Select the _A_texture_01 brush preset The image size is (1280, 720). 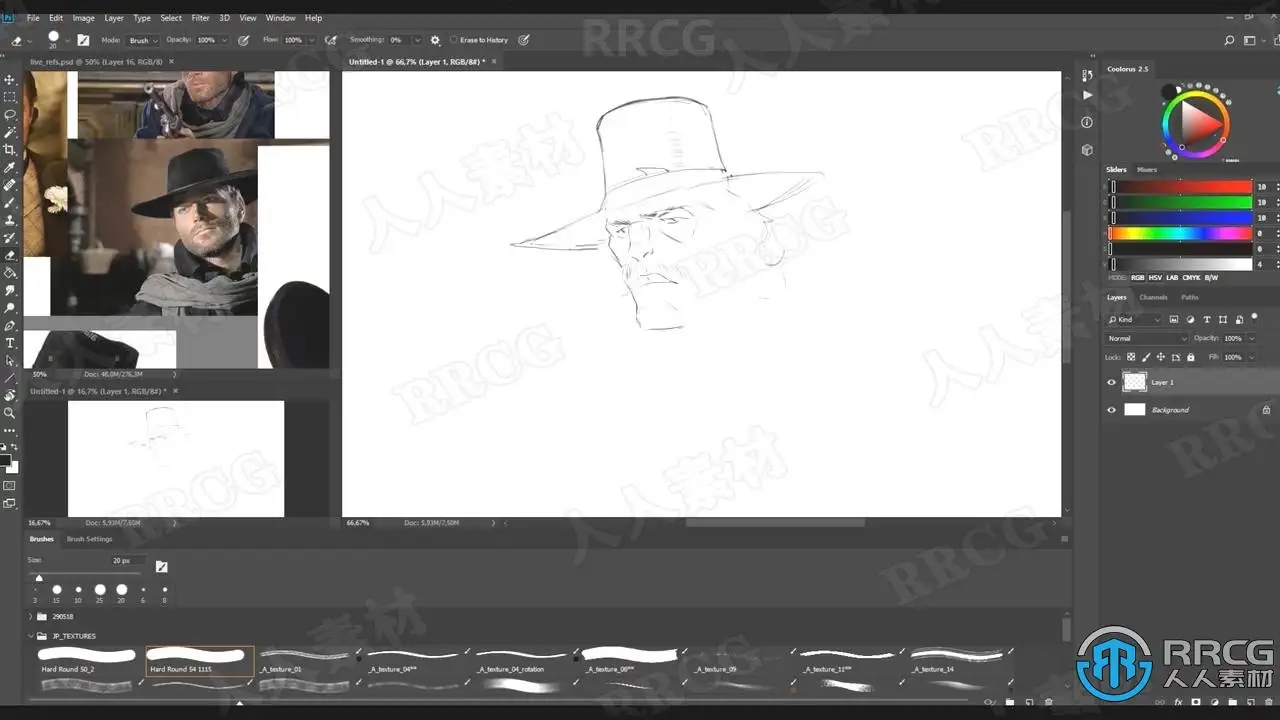(303, 660)
